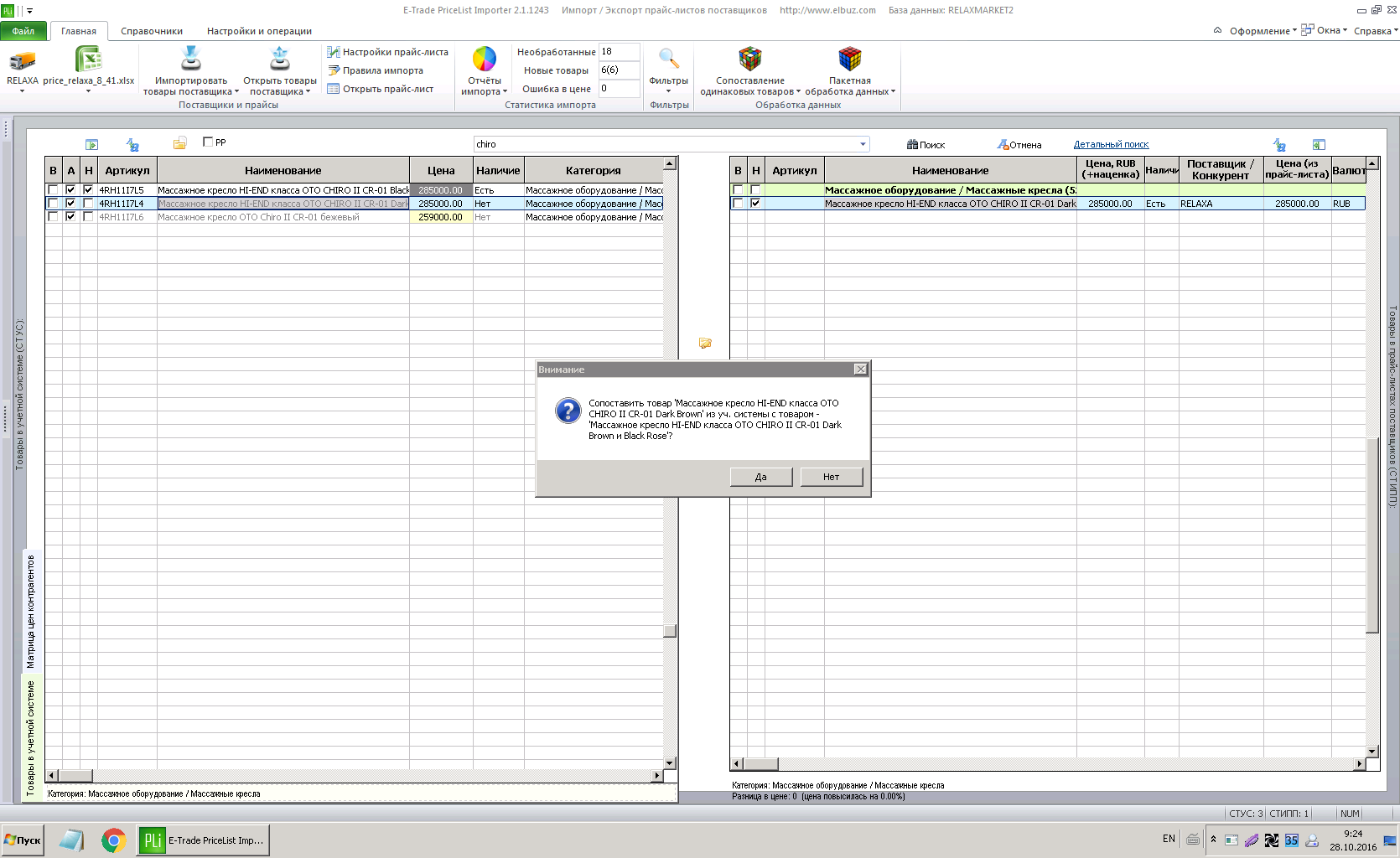Toggle H checkbox in right table RELAXA row
The width and height of the screenshot is (1400, 858).
(755, 204)
